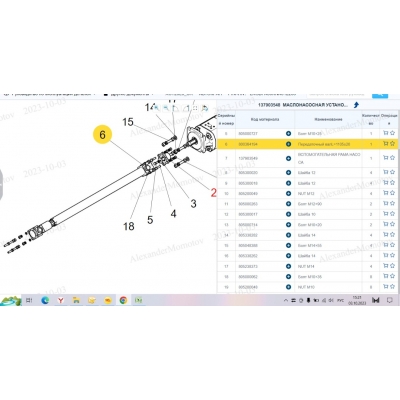
Task: Click the zoom-in magnifier above the diagram
Action: 156,108
